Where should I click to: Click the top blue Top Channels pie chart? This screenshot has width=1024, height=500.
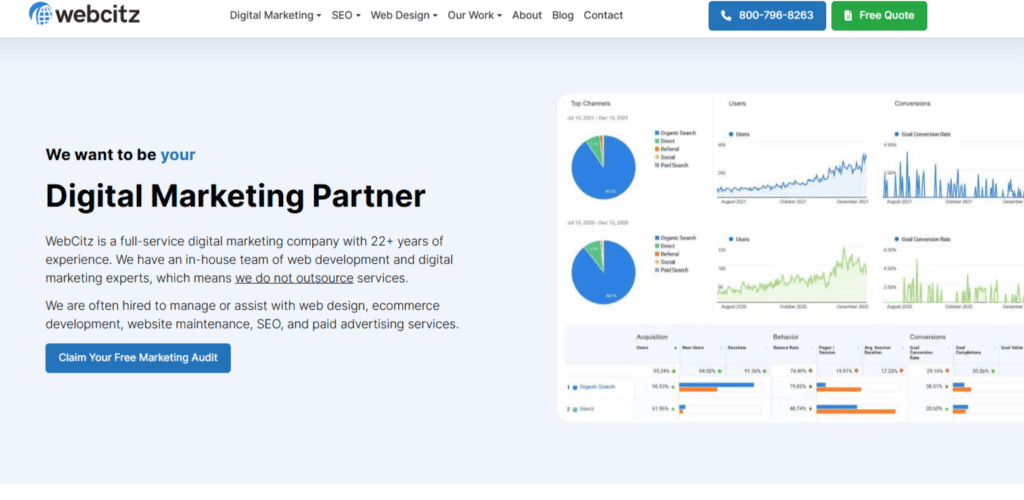pyautogui.click(x=603, y=164)
